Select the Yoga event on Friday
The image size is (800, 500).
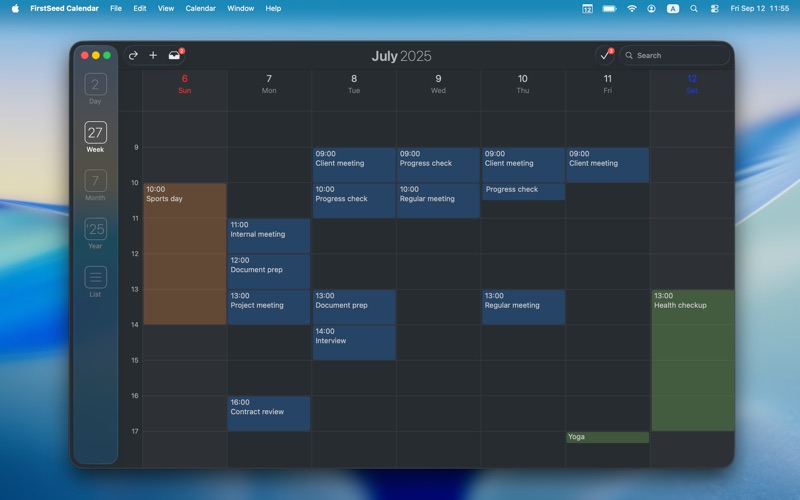coord(607,437)
